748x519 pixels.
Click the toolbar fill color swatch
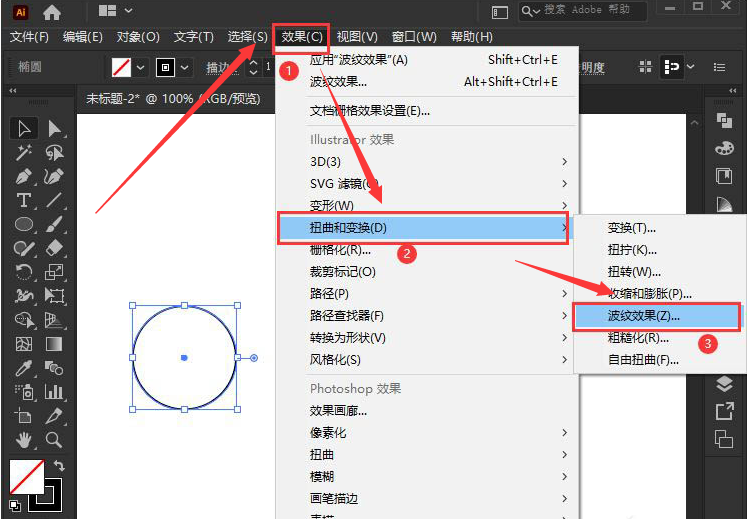[27, 477]
